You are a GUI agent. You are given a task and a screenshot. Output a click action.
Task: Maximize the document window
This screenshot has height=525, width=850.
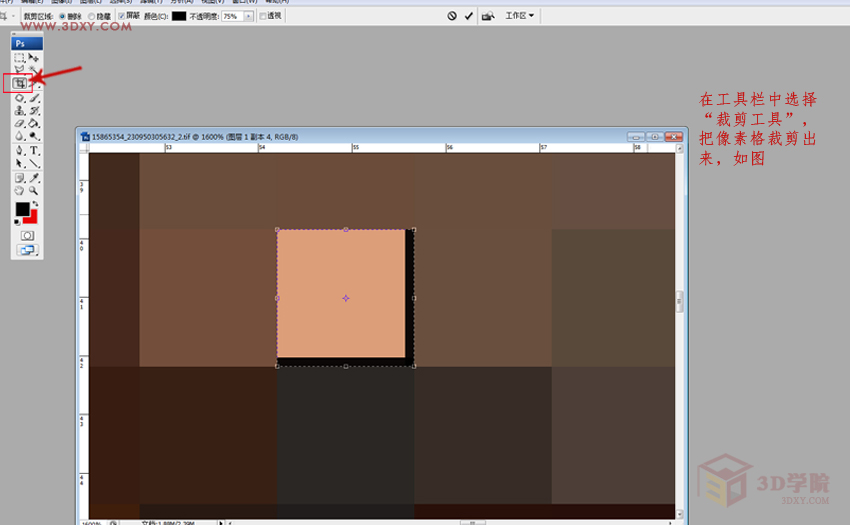pyautogui.click(x=654, y=137)
